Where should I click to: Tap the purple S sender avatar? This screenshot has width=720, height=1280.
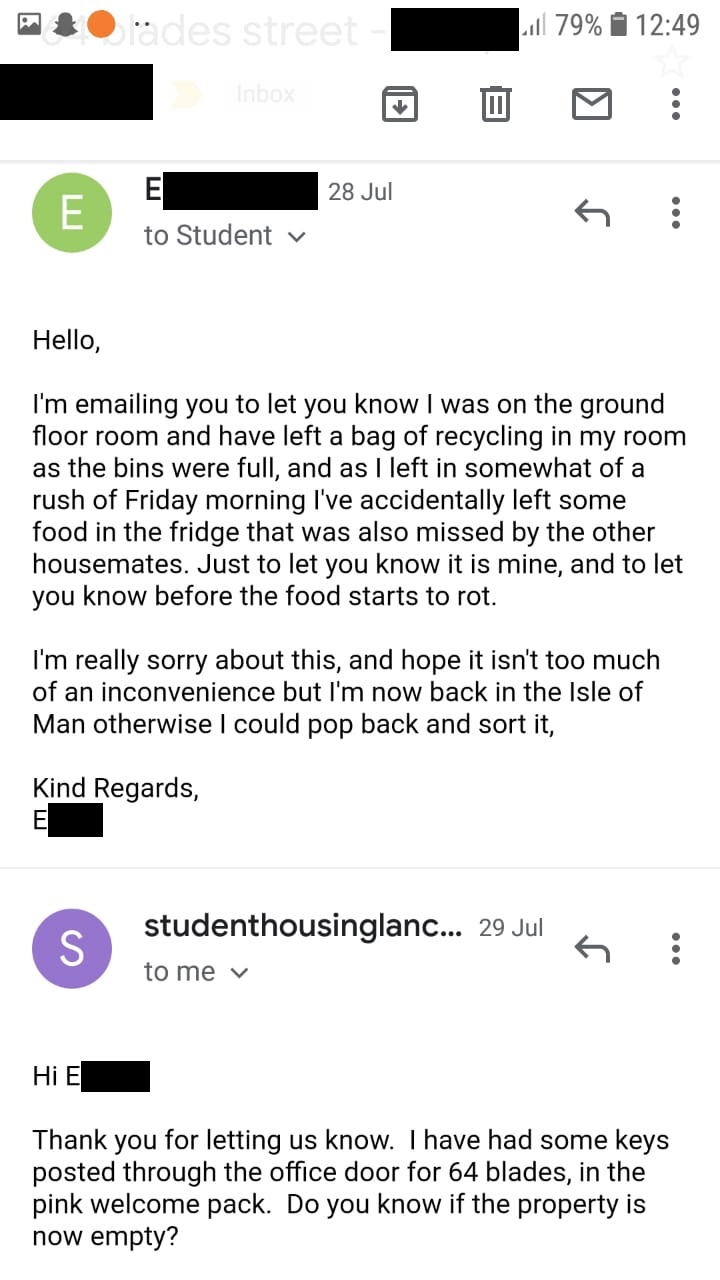tap(72, 949)
